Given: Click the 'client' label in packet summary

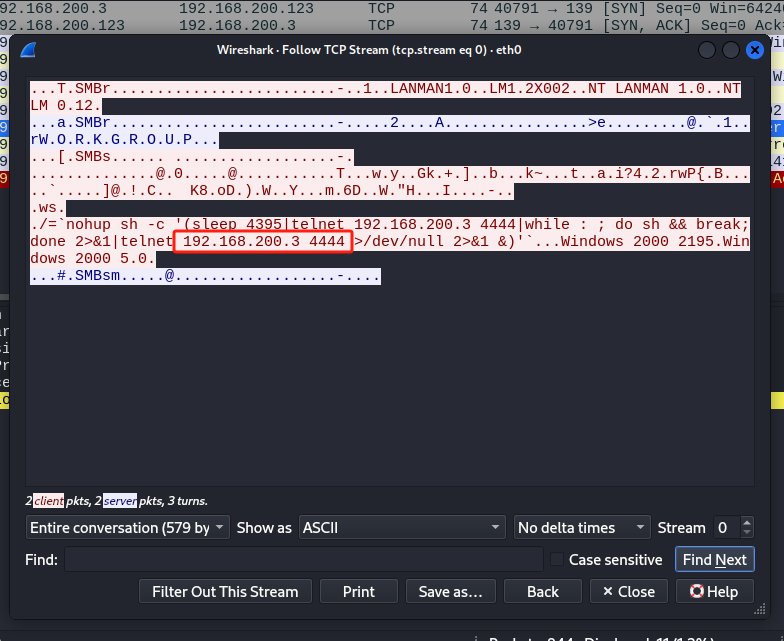Looking at the screenshot, I should [x=48, y=500].
